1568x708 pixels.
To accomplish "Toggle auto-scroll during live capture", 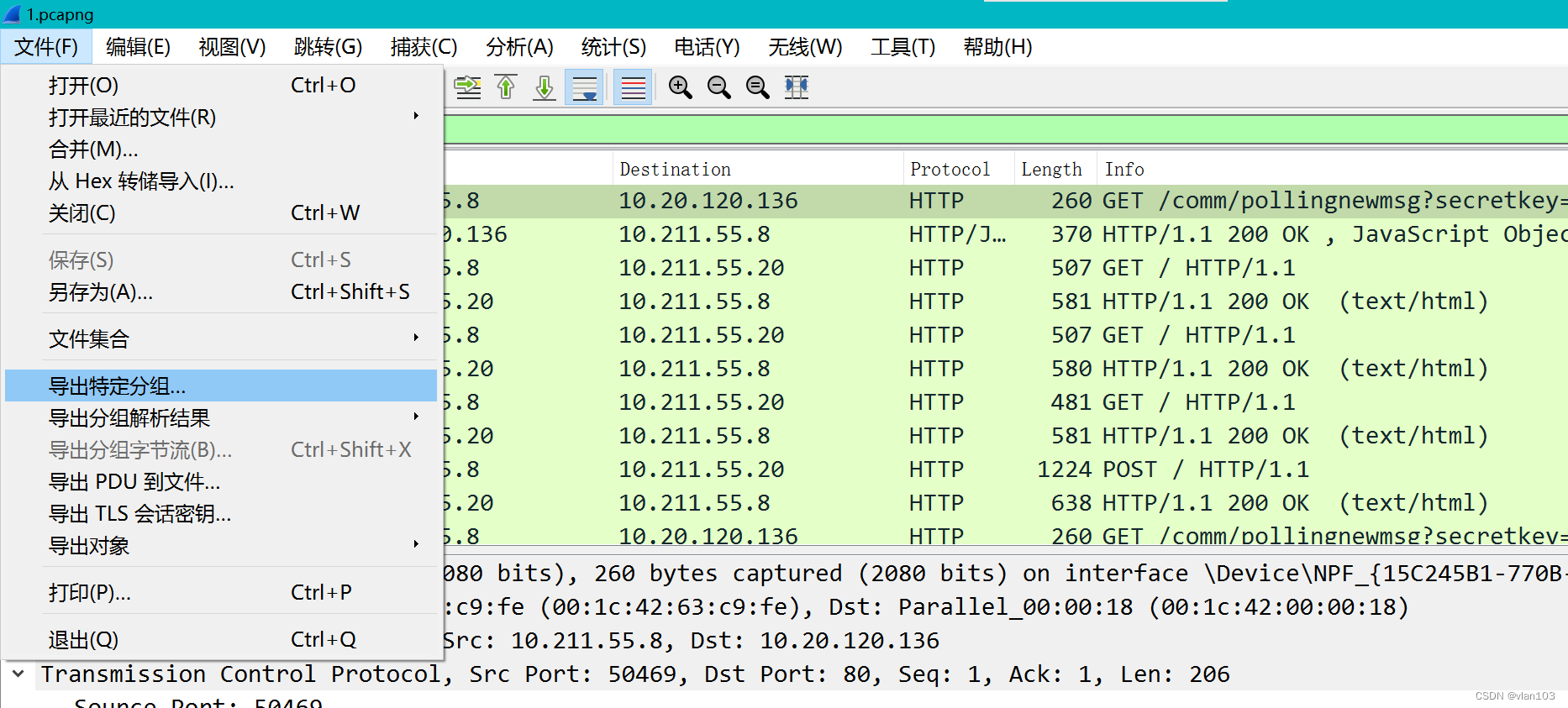I will (584, 87).
